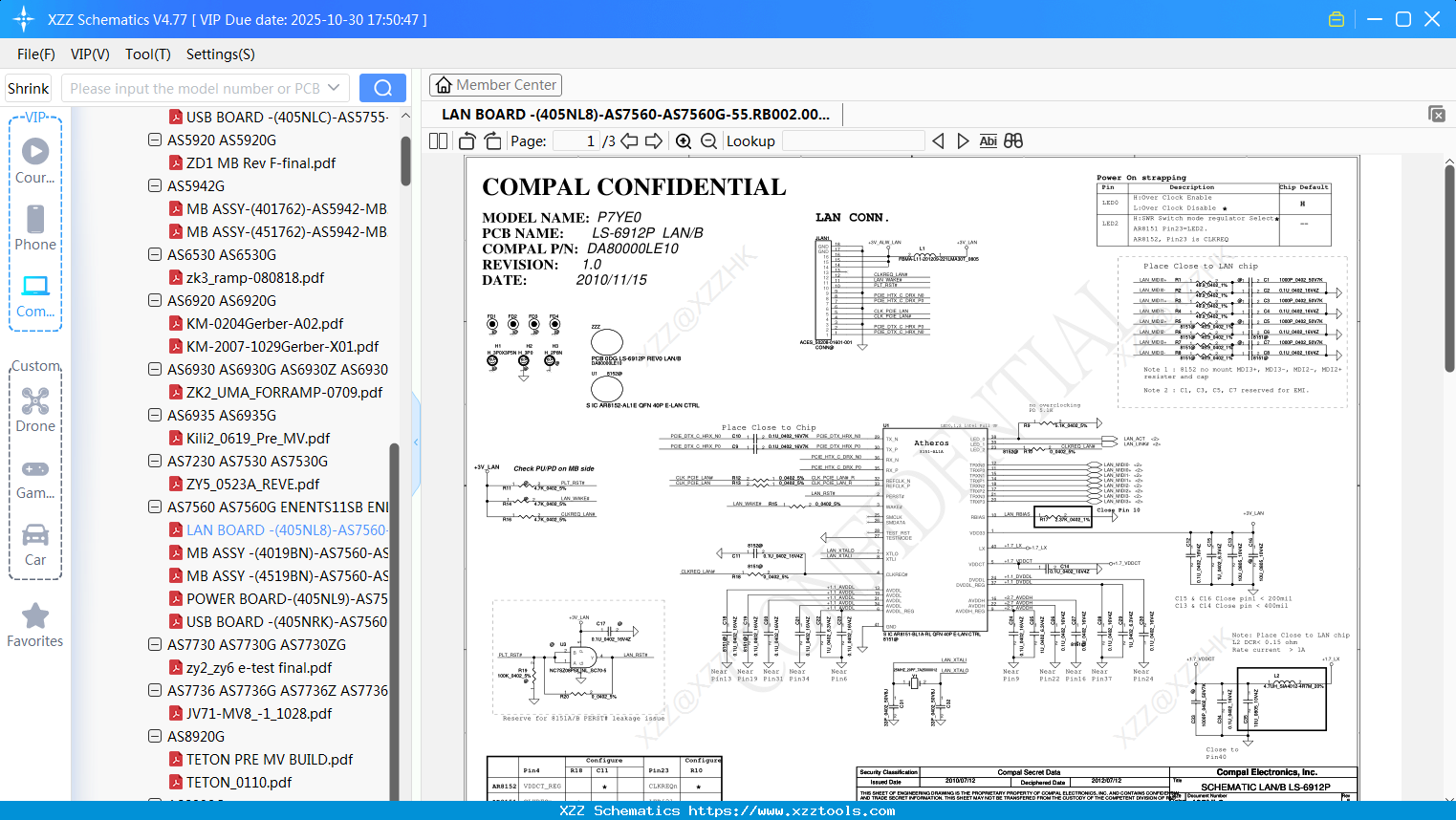This screenshot has width=1456, height=820.
Task: Select the Computer category icon
Action: 35,286
